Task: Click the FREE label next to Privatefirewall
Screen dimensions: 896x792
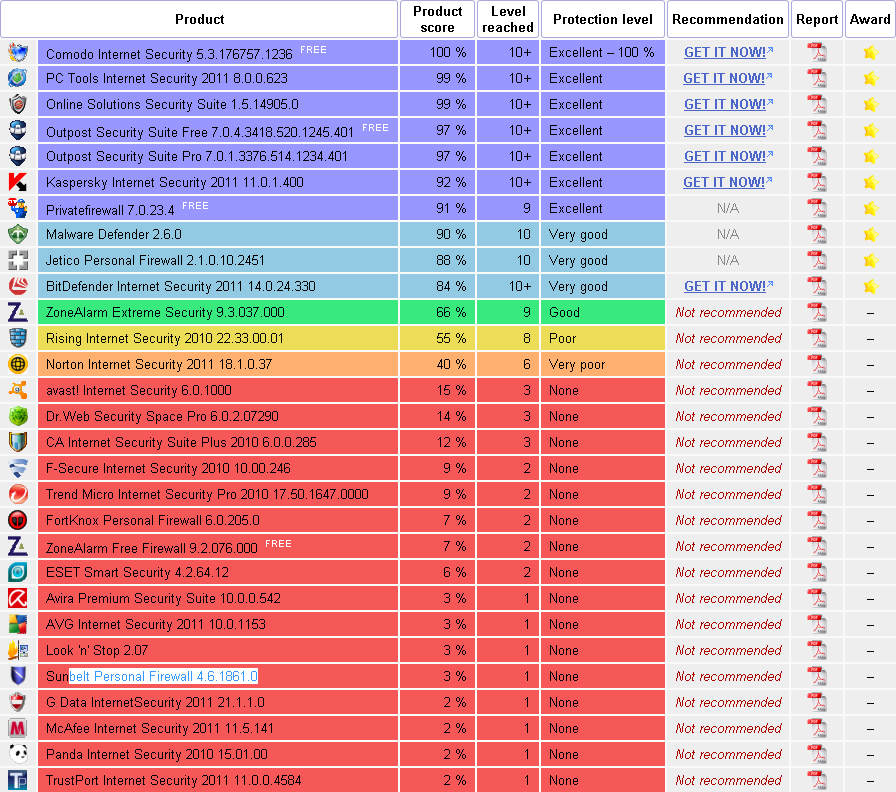Action: [x=195, y=206]
